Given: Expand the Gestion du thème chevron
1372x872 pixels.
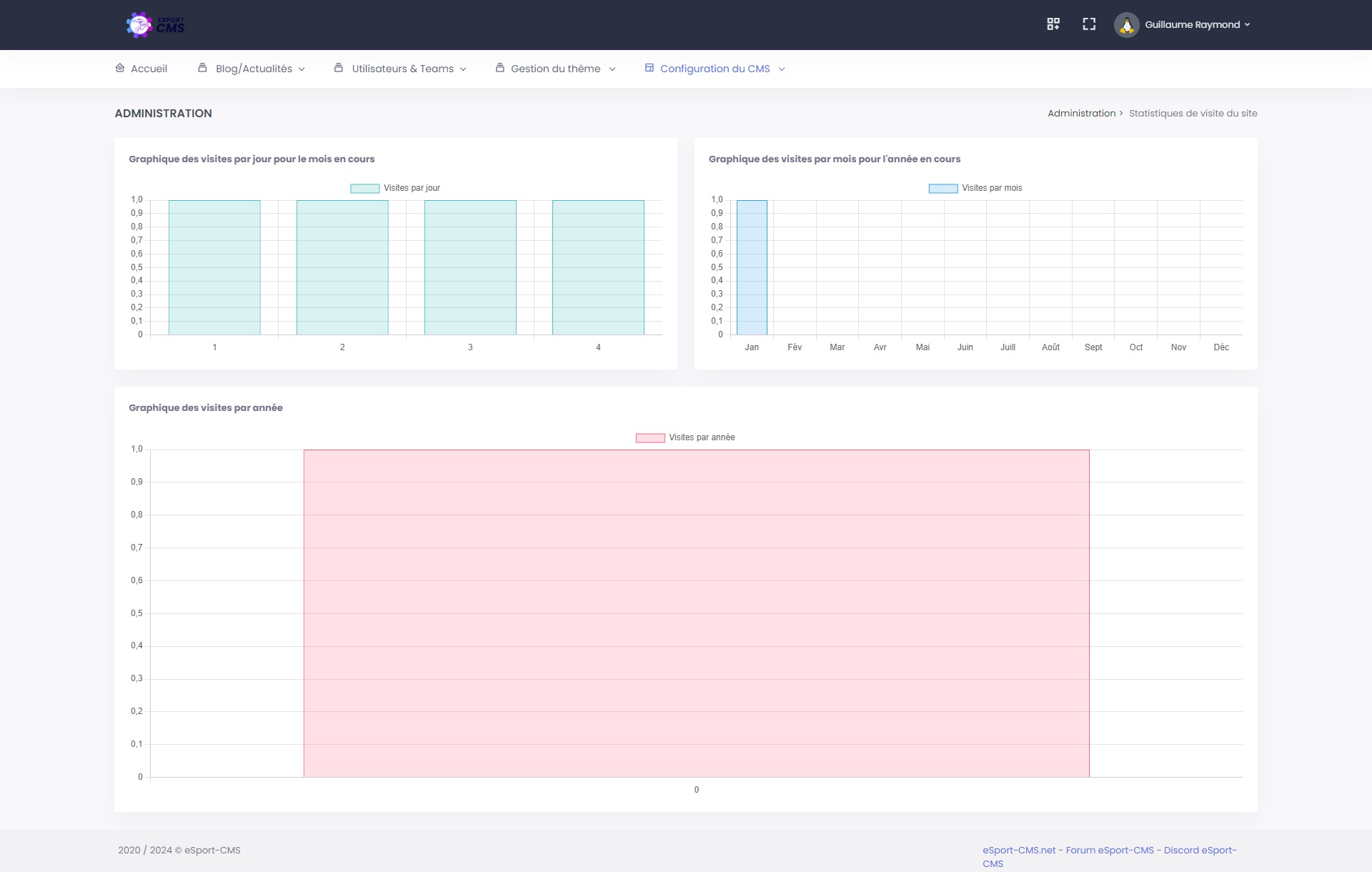Looking at the screenshot, I should [x=612, y=69].
